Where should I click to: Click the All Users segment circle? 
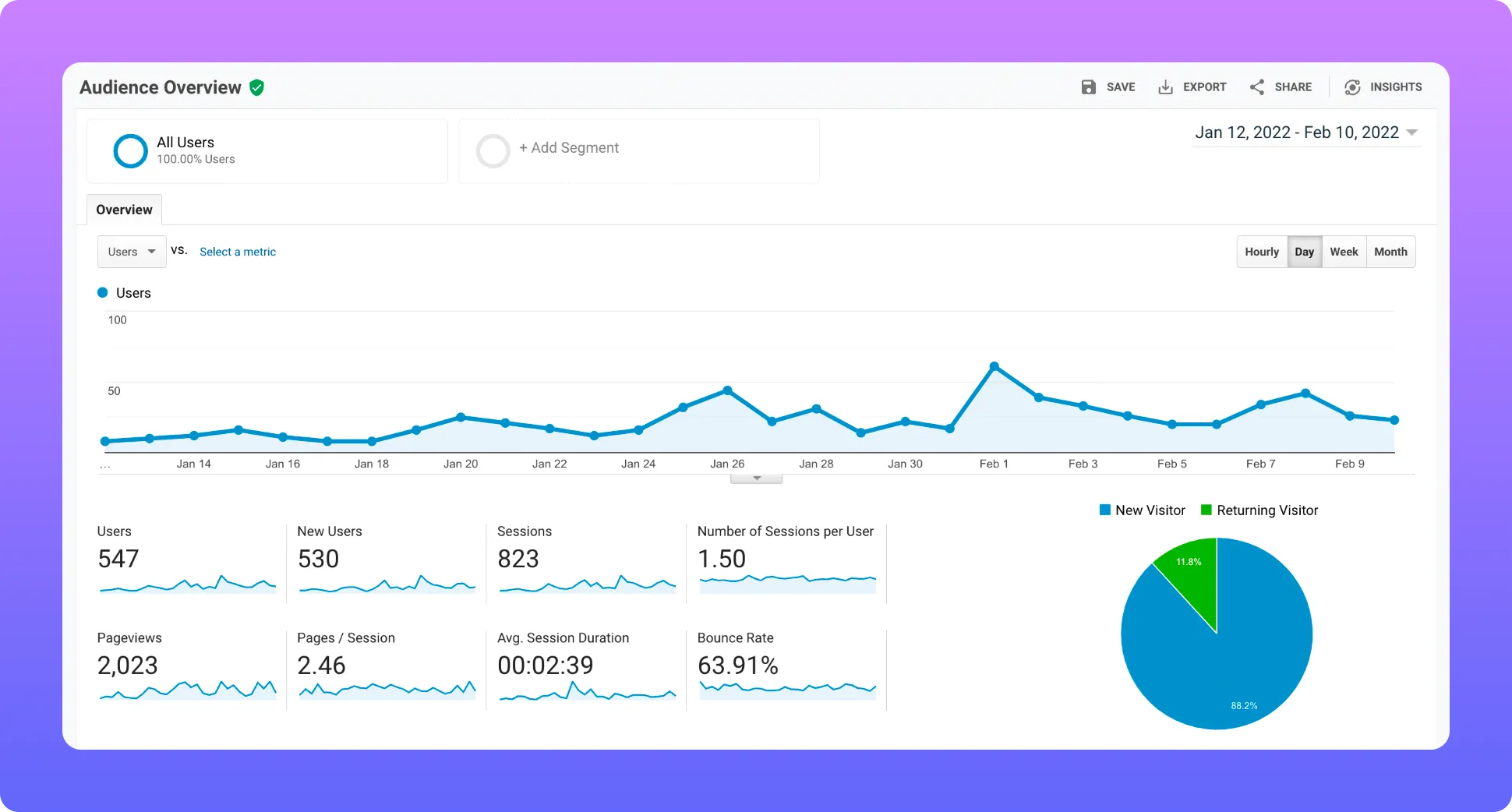(130, 151)
